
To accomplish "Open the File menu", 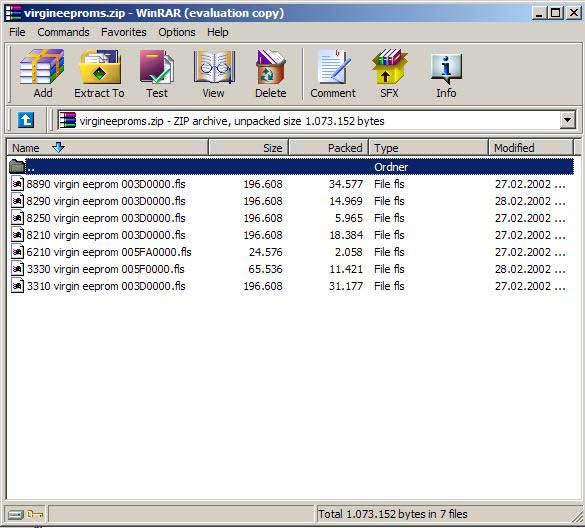I will point(17,32).
